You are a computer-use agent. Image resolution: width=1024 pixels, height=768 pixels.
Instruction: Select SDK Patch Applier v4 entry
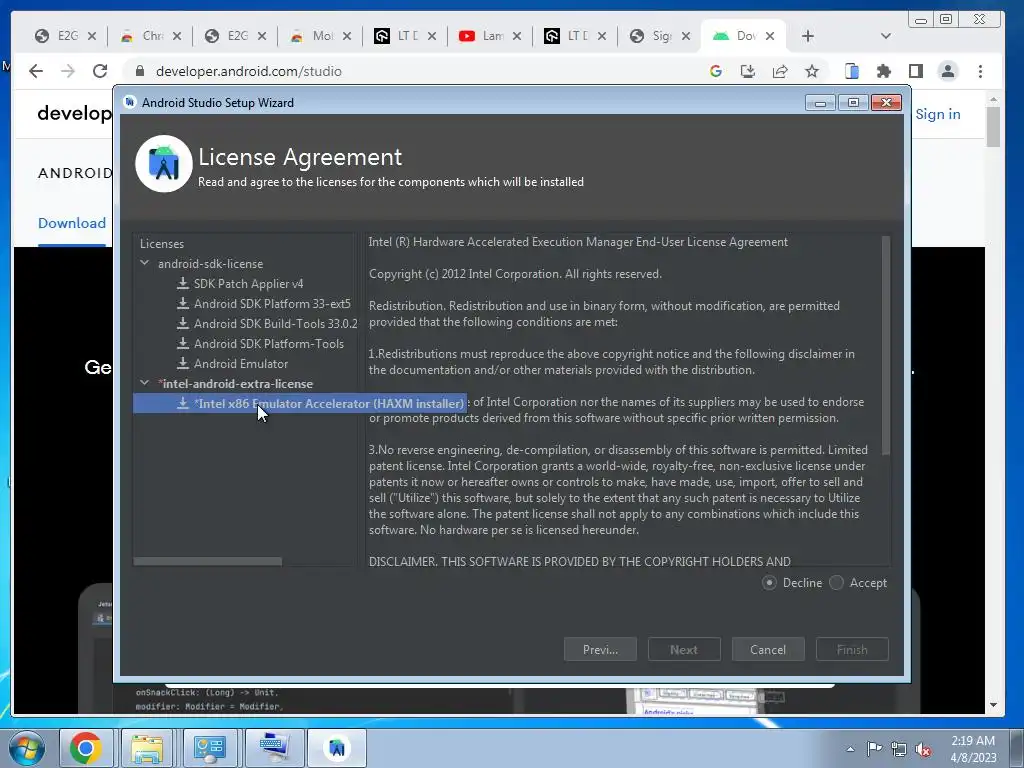(248, 283)
